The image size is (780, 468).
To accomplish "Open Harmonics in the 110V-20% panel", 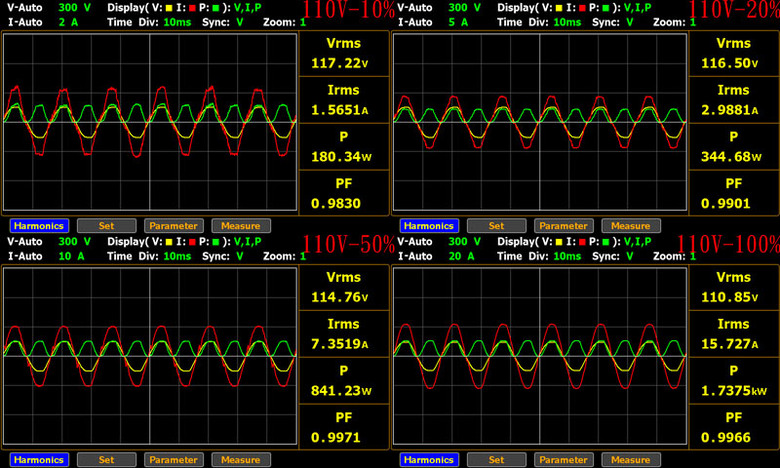I will (429, 226).
